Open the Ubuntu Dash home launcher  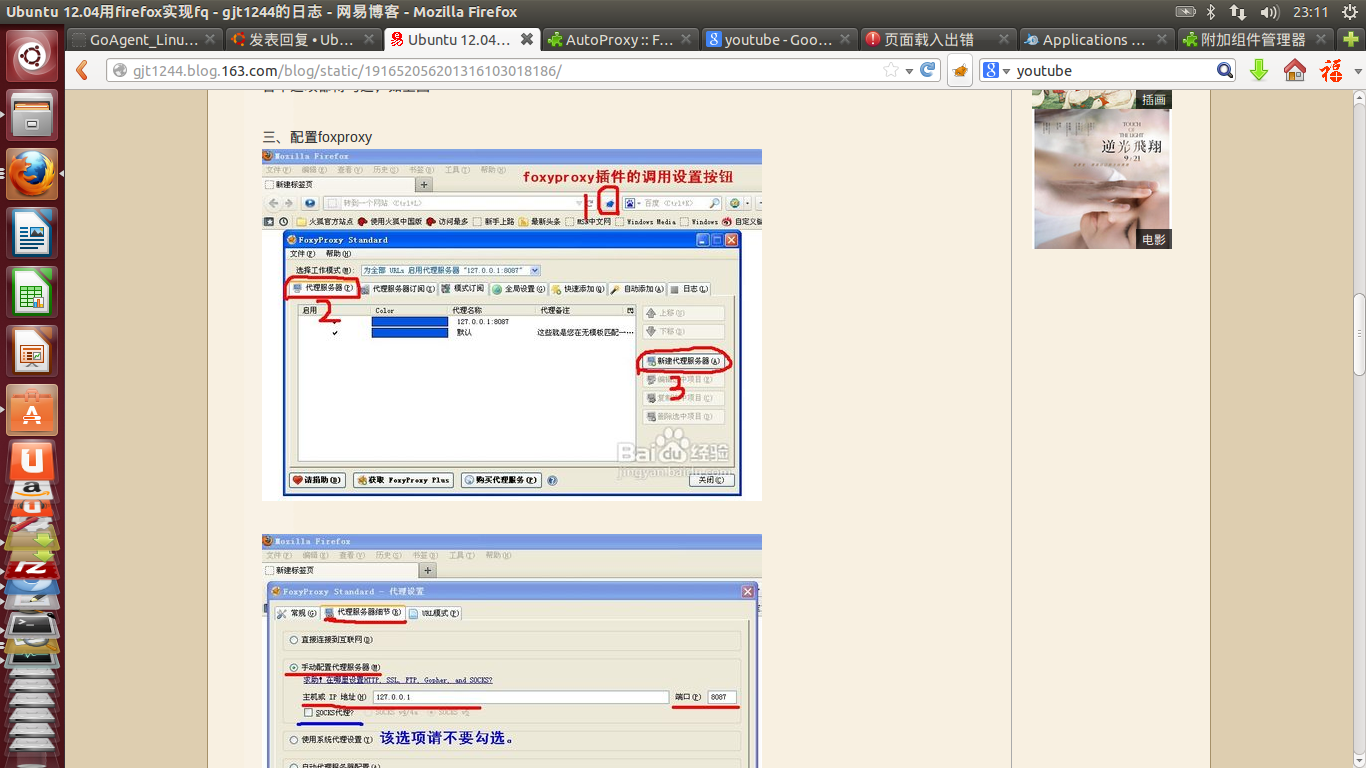[32, 56]
